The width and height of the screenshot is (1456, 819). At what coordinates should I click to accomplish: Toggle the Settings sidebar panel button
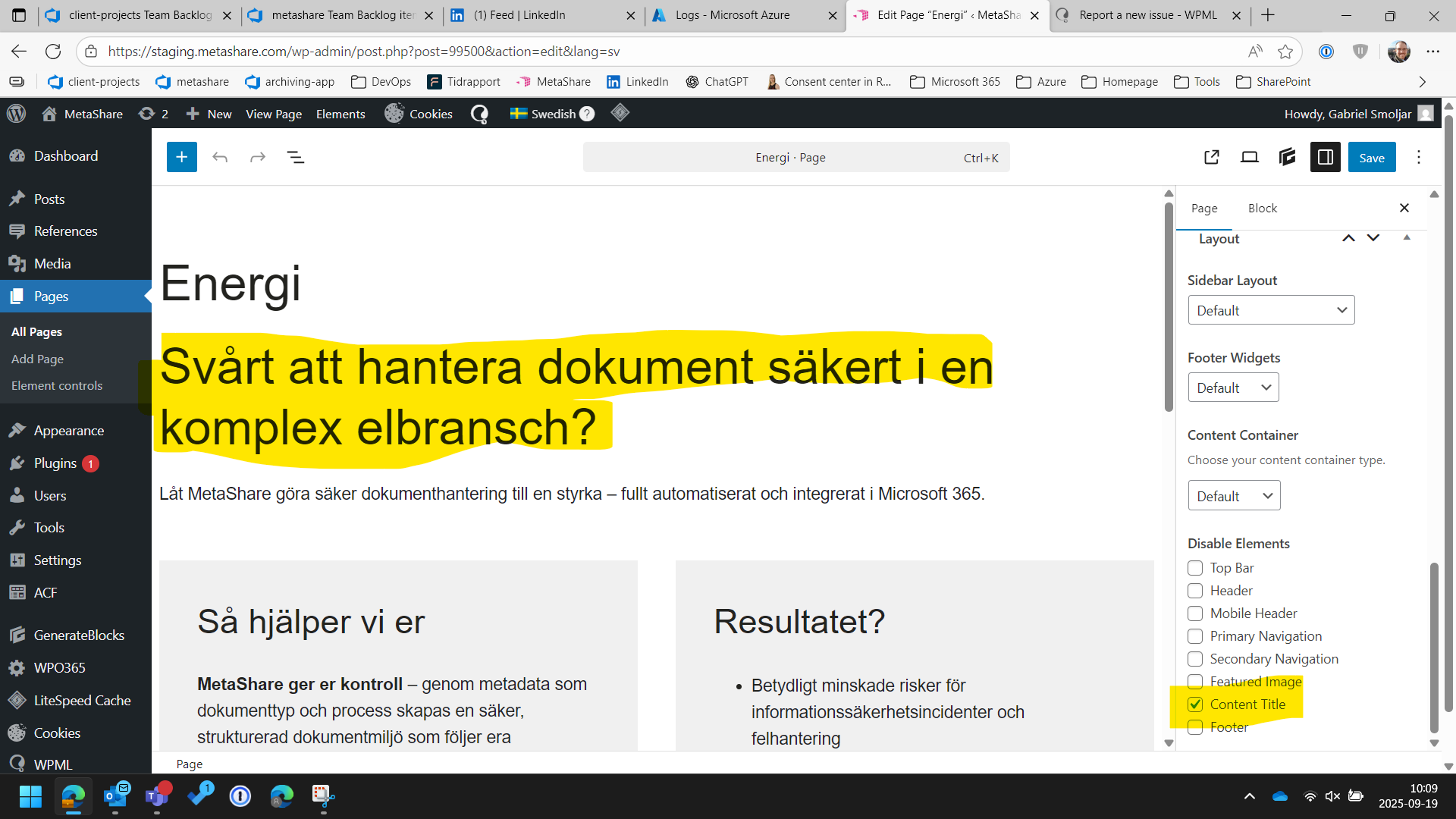click(x=1326, y=157)
